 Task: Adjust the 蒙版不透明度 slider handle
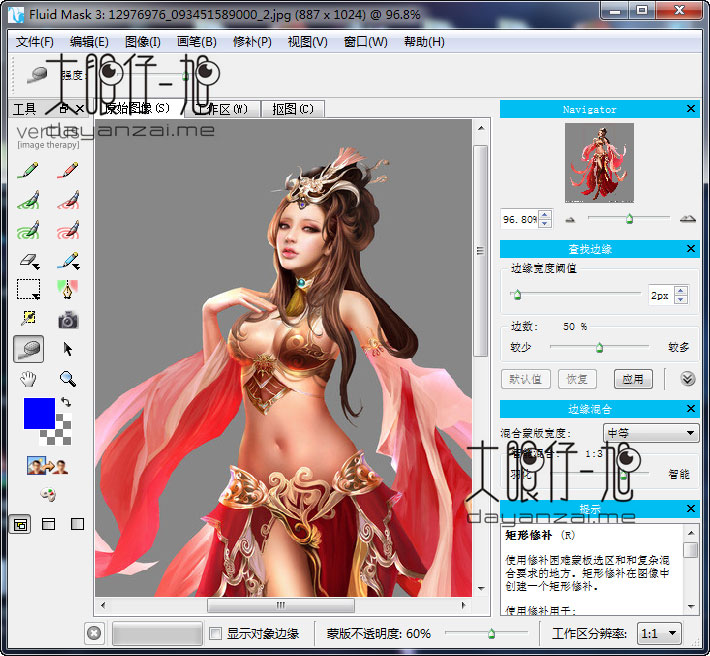tap(492, 633)
